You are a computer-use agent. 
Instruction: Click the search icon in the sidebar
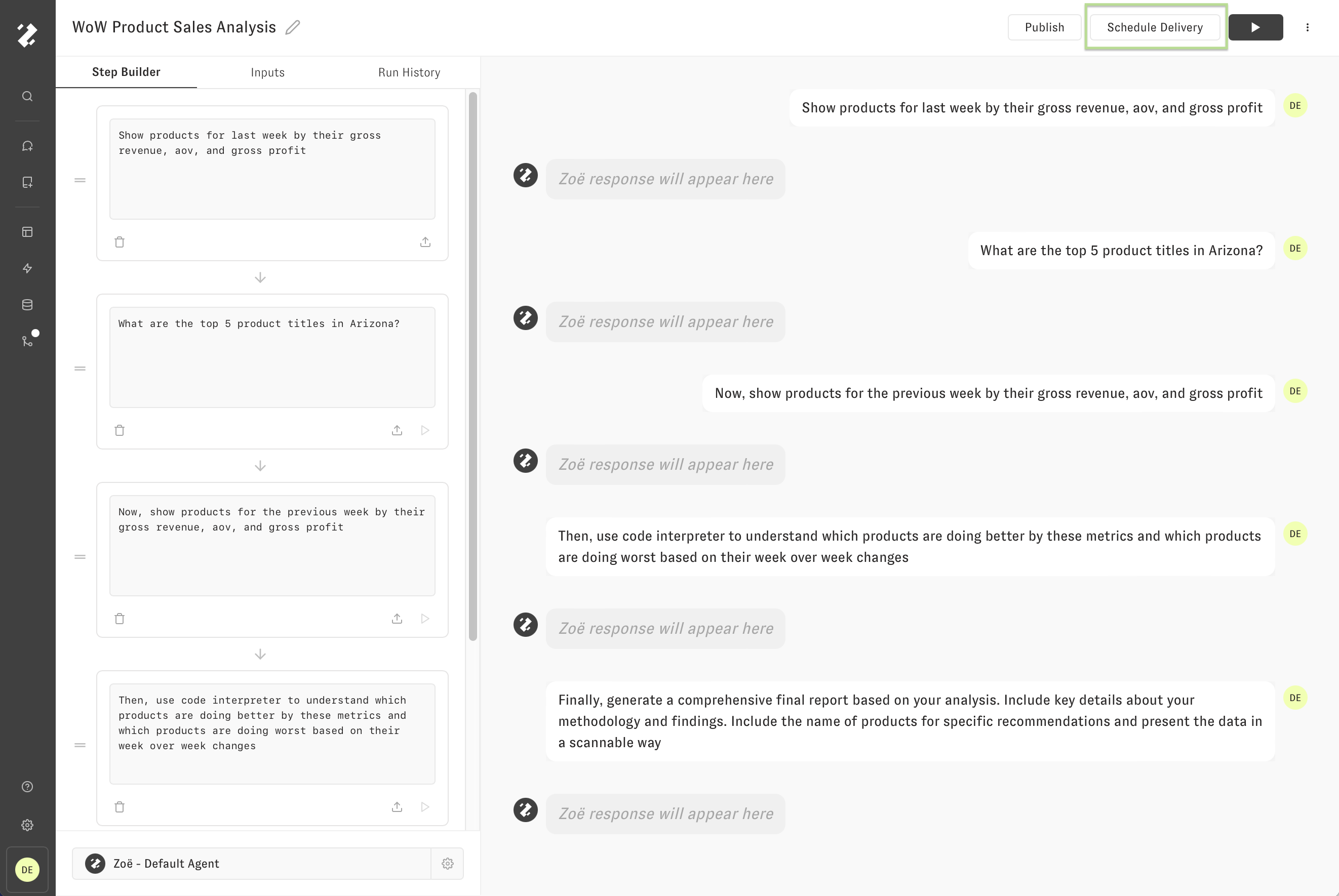click(27, 96)
